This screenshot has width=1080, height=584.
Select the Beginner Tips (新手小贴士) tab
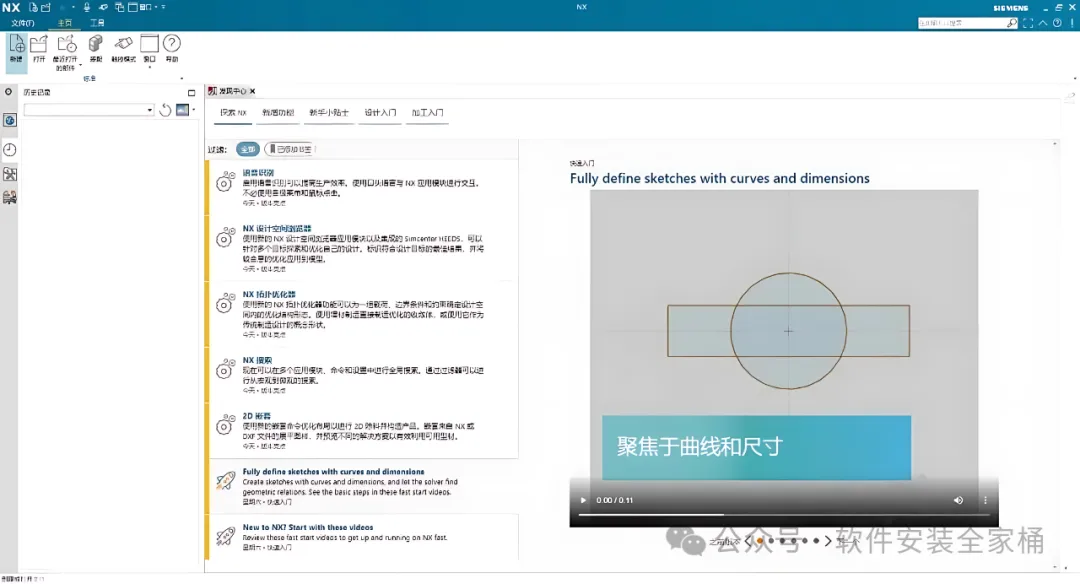[x=329, y=112]
